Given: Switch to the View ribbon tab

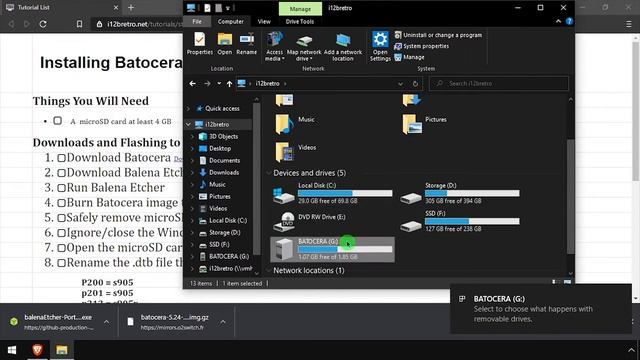Looking at the screenshot, I should tap(264, 22).
